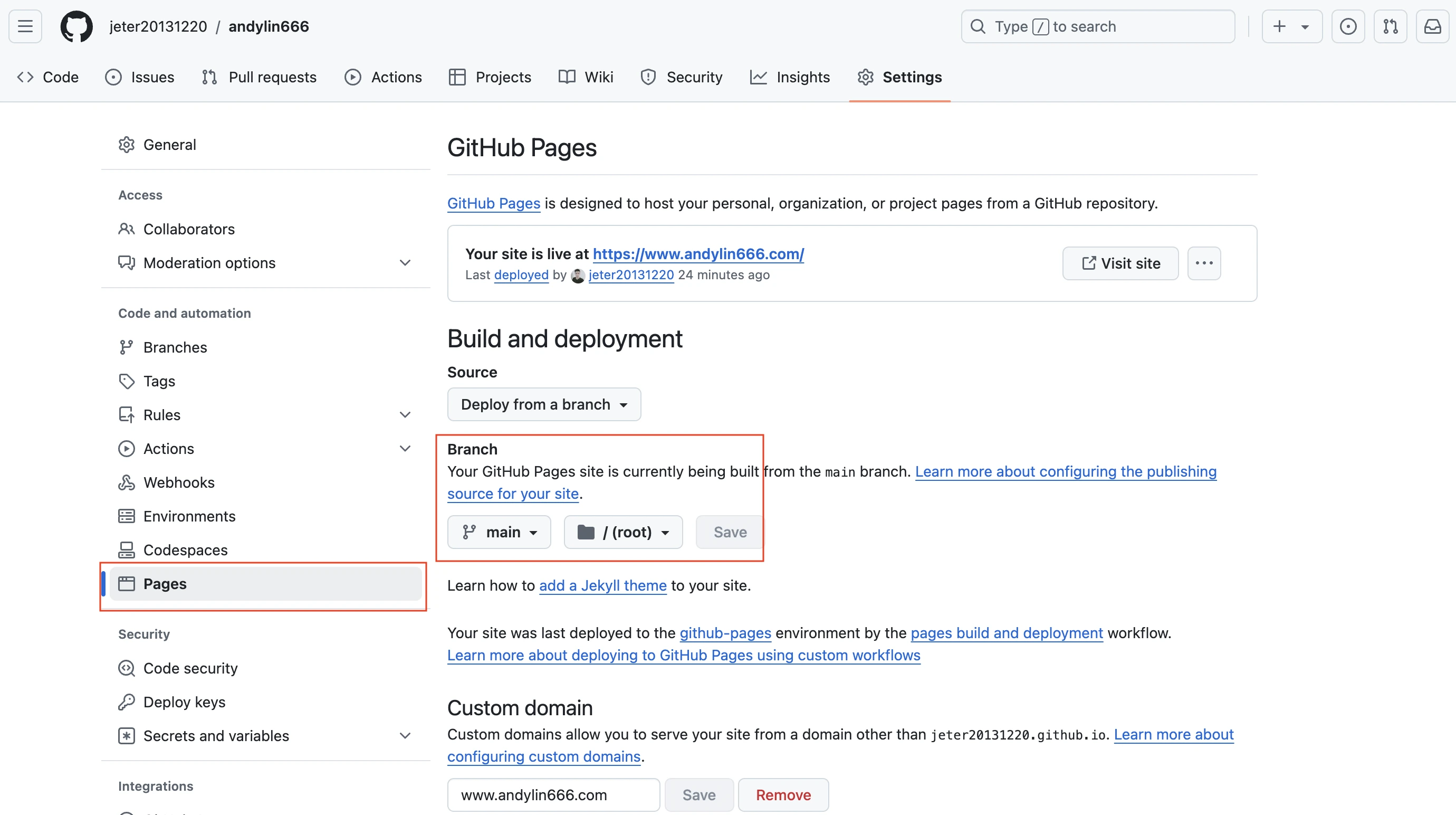Viewport: 1456px width, 815px height.
Task: Open pages build and deployment workflow link
Action: [1006, 633]
